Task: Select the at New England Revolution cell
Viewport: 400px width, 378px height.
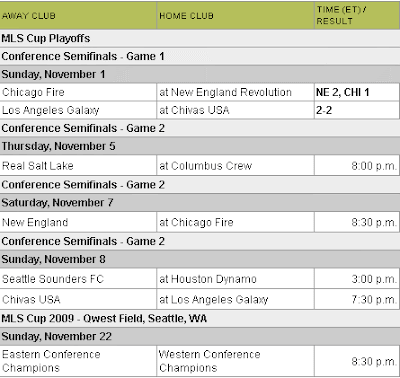Action: (x=235, y=92)
